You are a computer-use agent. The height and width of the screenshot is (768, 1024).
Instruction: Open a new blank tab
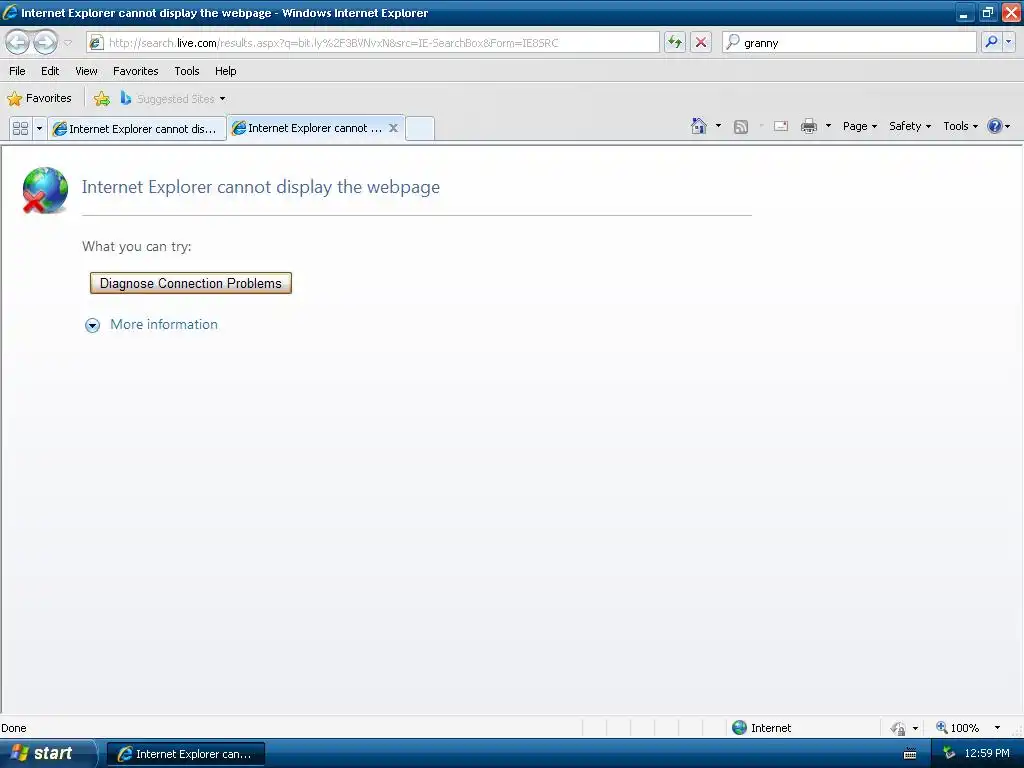(x=420, y=128)
